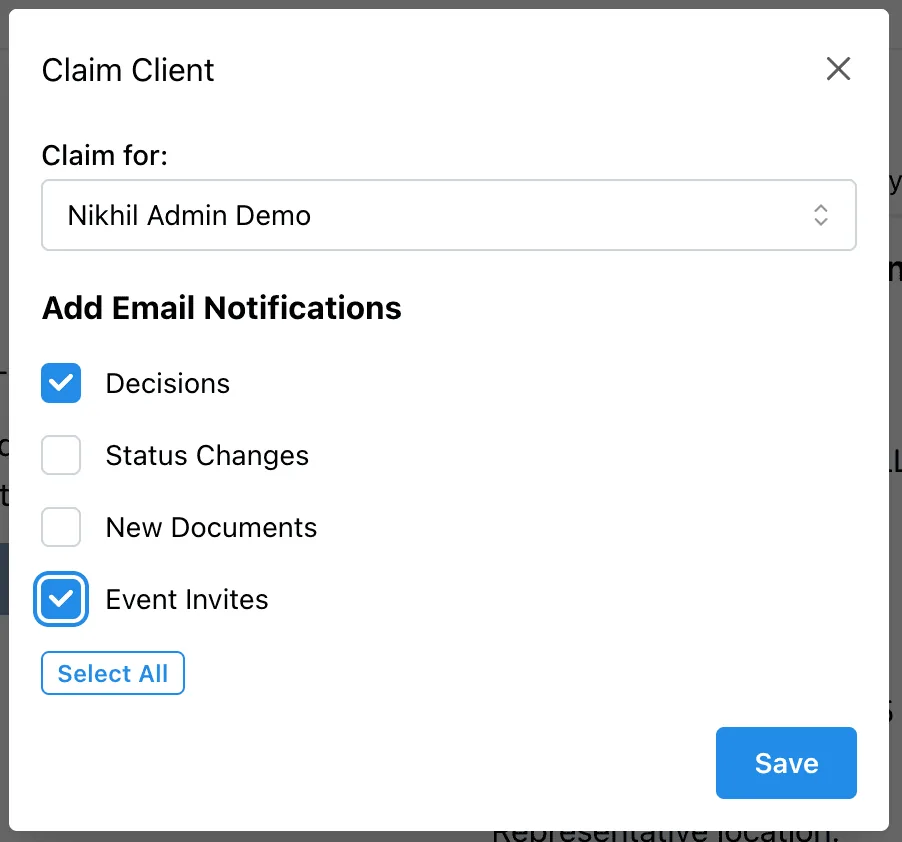Click the empty checkbox icon beside Status Changes

pyautogui.click(x=61, y=455)
